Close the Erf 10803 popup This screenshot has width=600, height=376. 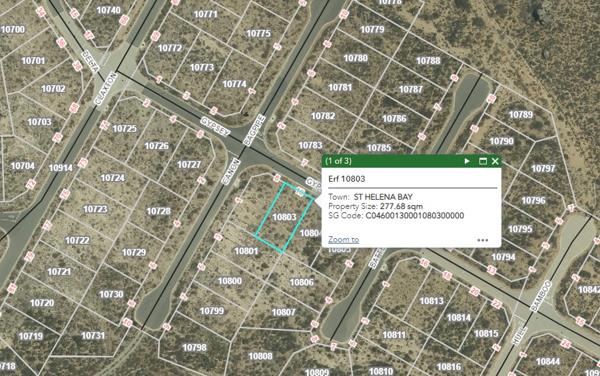495,161
